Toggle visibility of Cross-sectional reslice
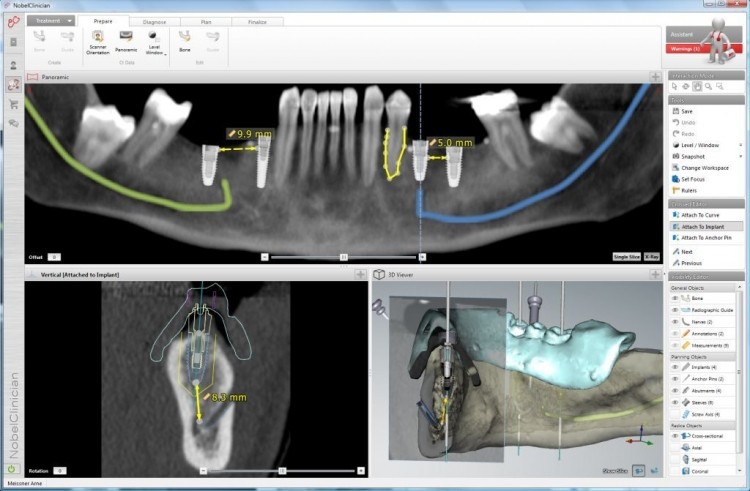 tap(675, 436)
